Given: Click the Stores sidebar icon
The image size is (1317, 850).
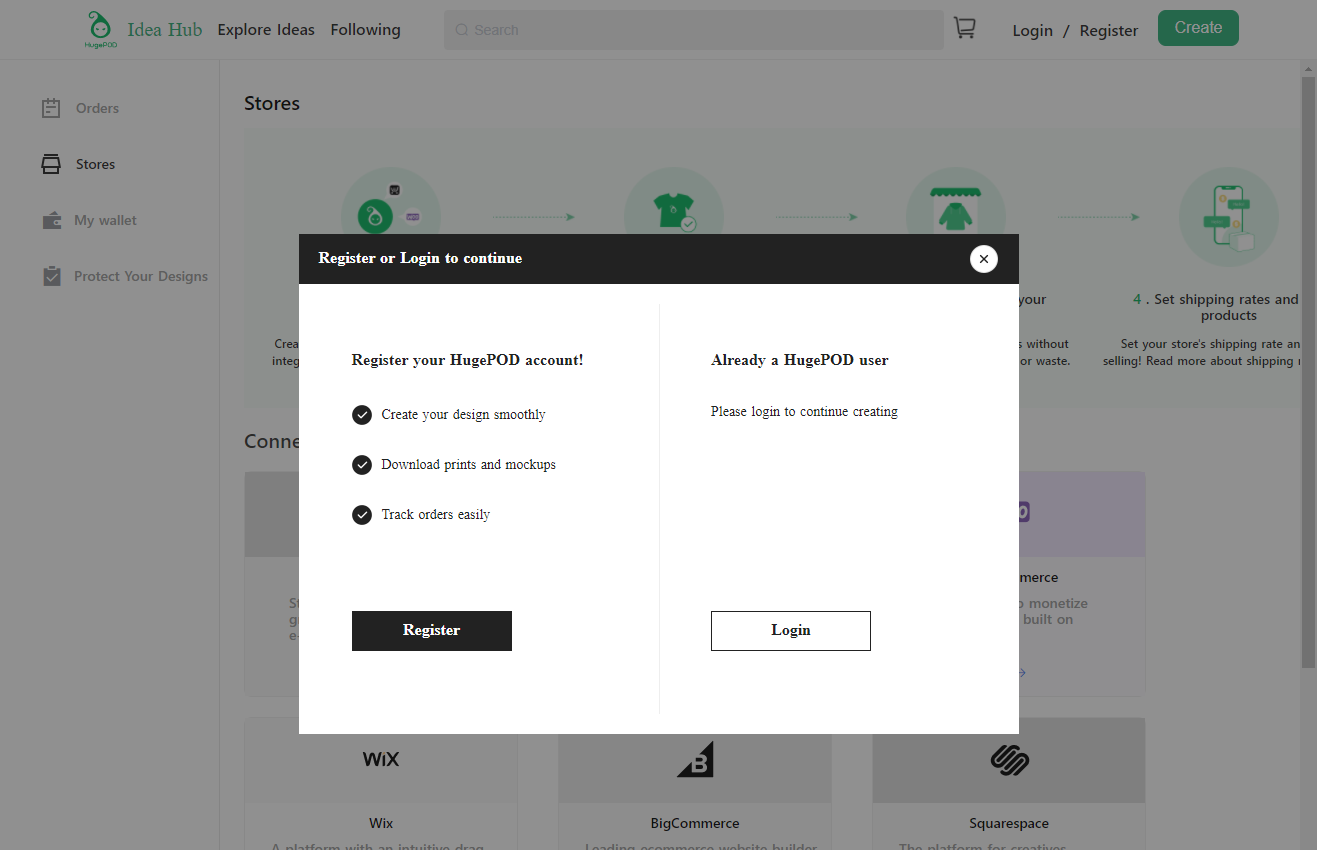Looking at the screenshot, I should 51,164.
